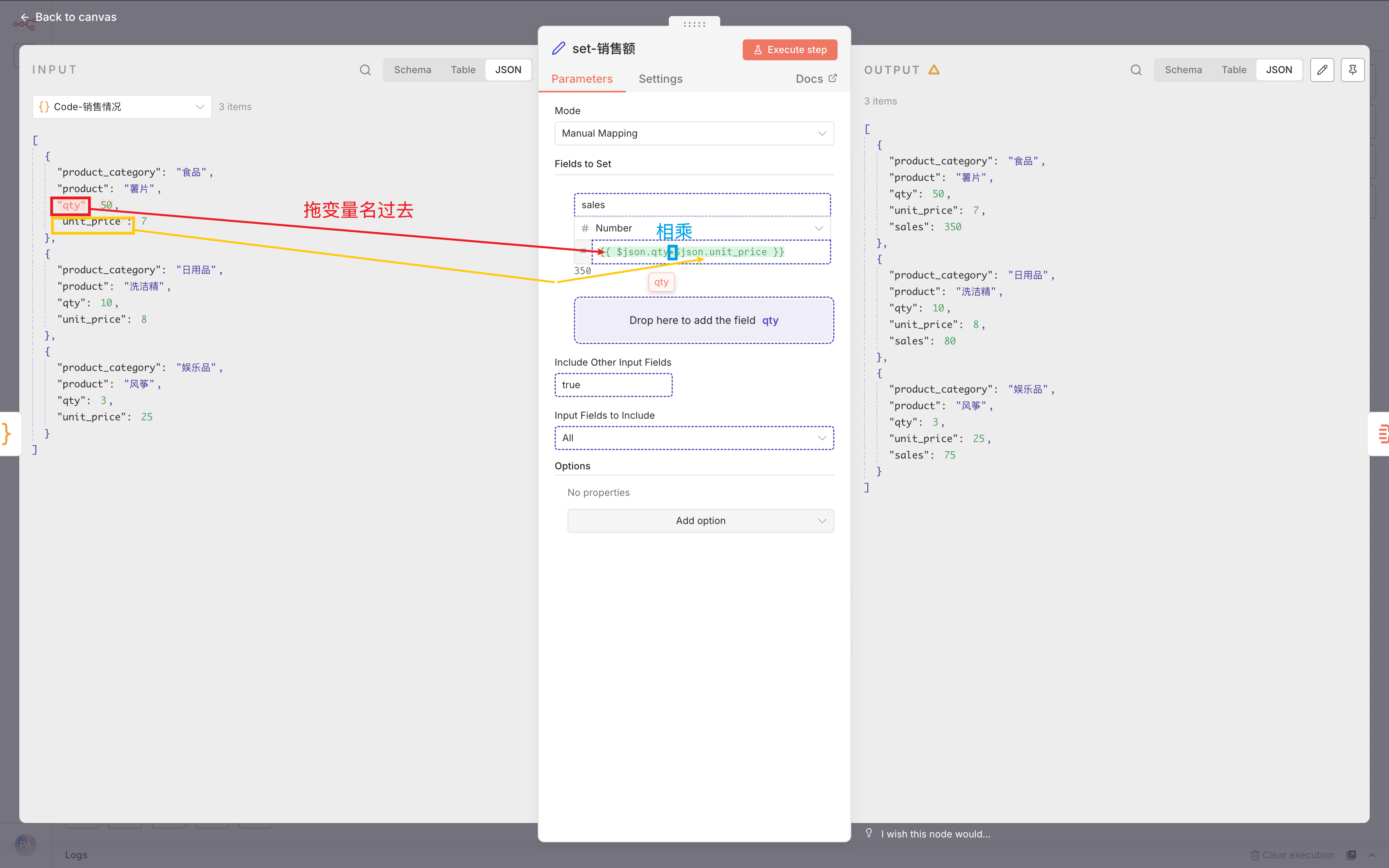The image size is (1389, 868).
Task: Click the Back to canvas arrow
Action: (x=24, y=17)
